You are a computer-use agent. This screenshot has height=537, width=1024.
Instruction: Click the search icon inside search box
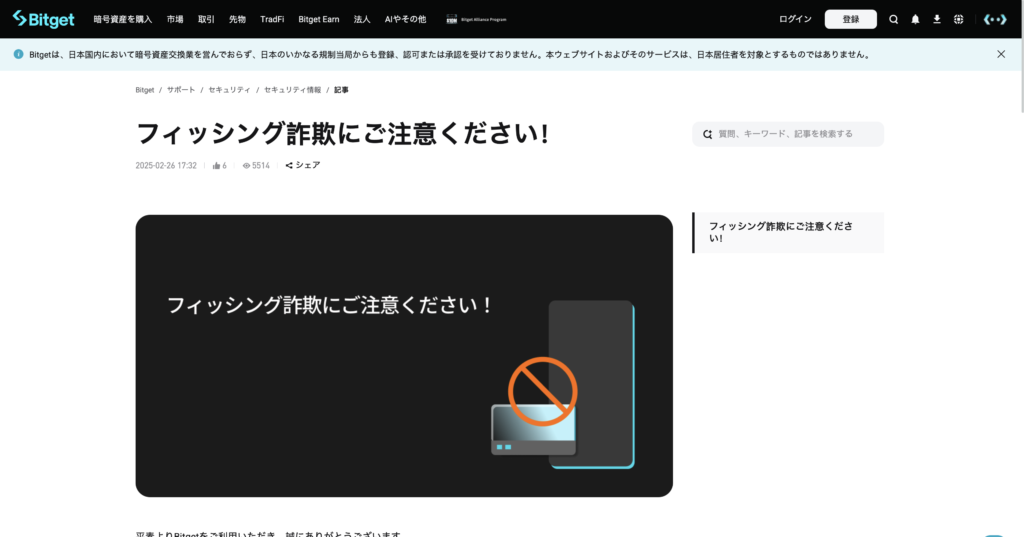707,134
